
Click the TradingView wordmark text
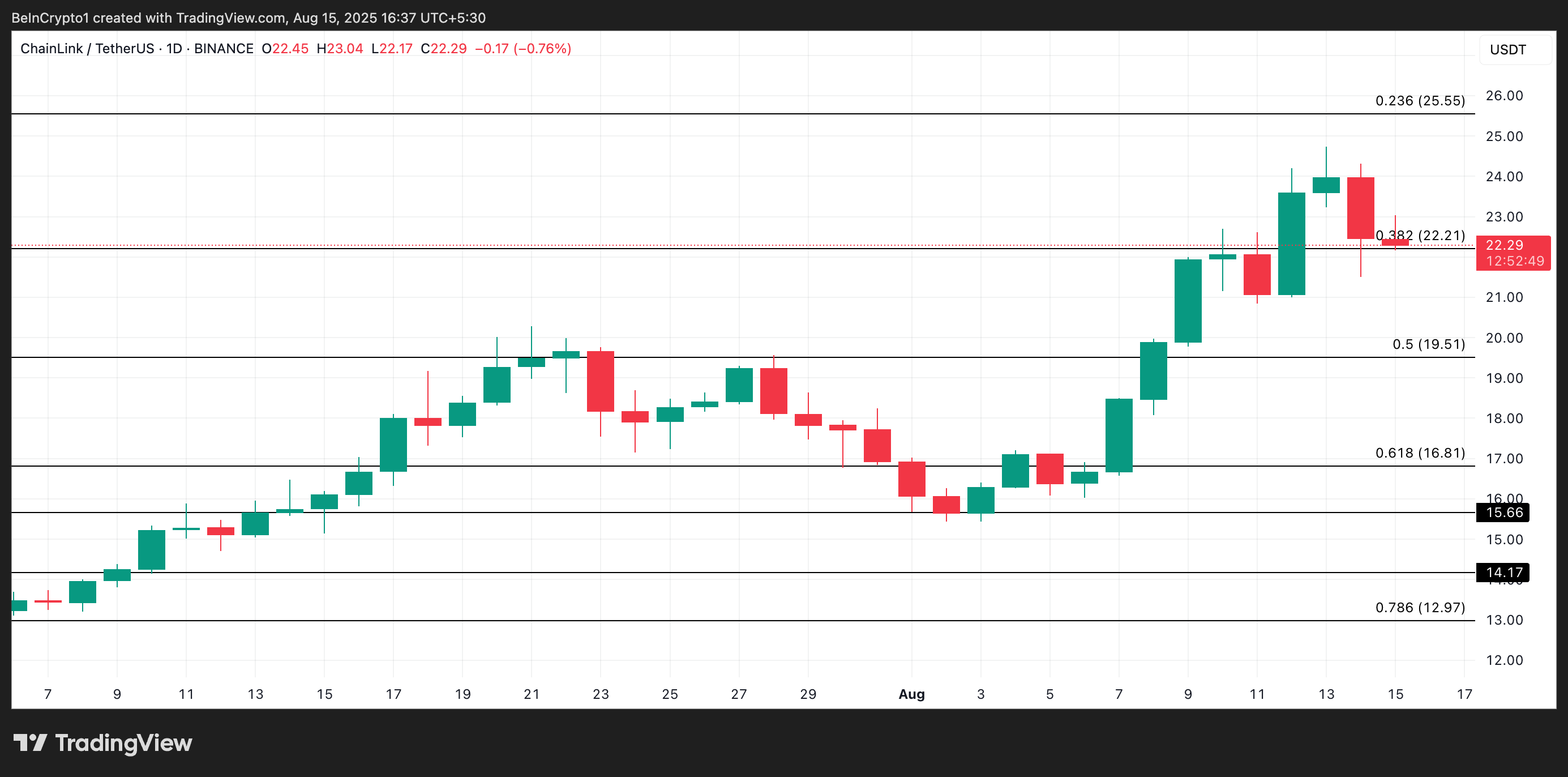click(123, 743)
